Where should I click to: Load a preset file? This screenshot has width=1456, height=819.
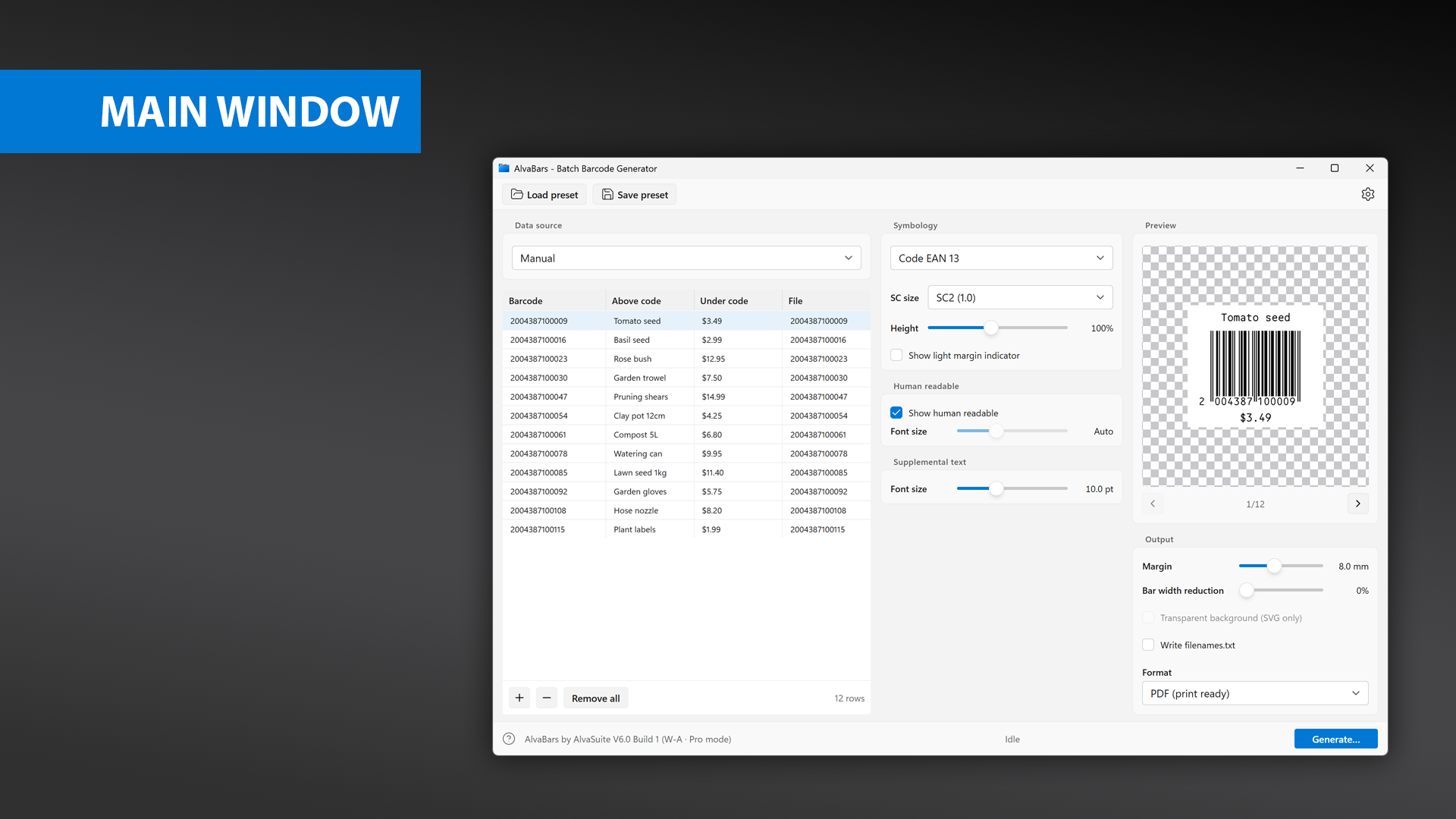point(544,194)
